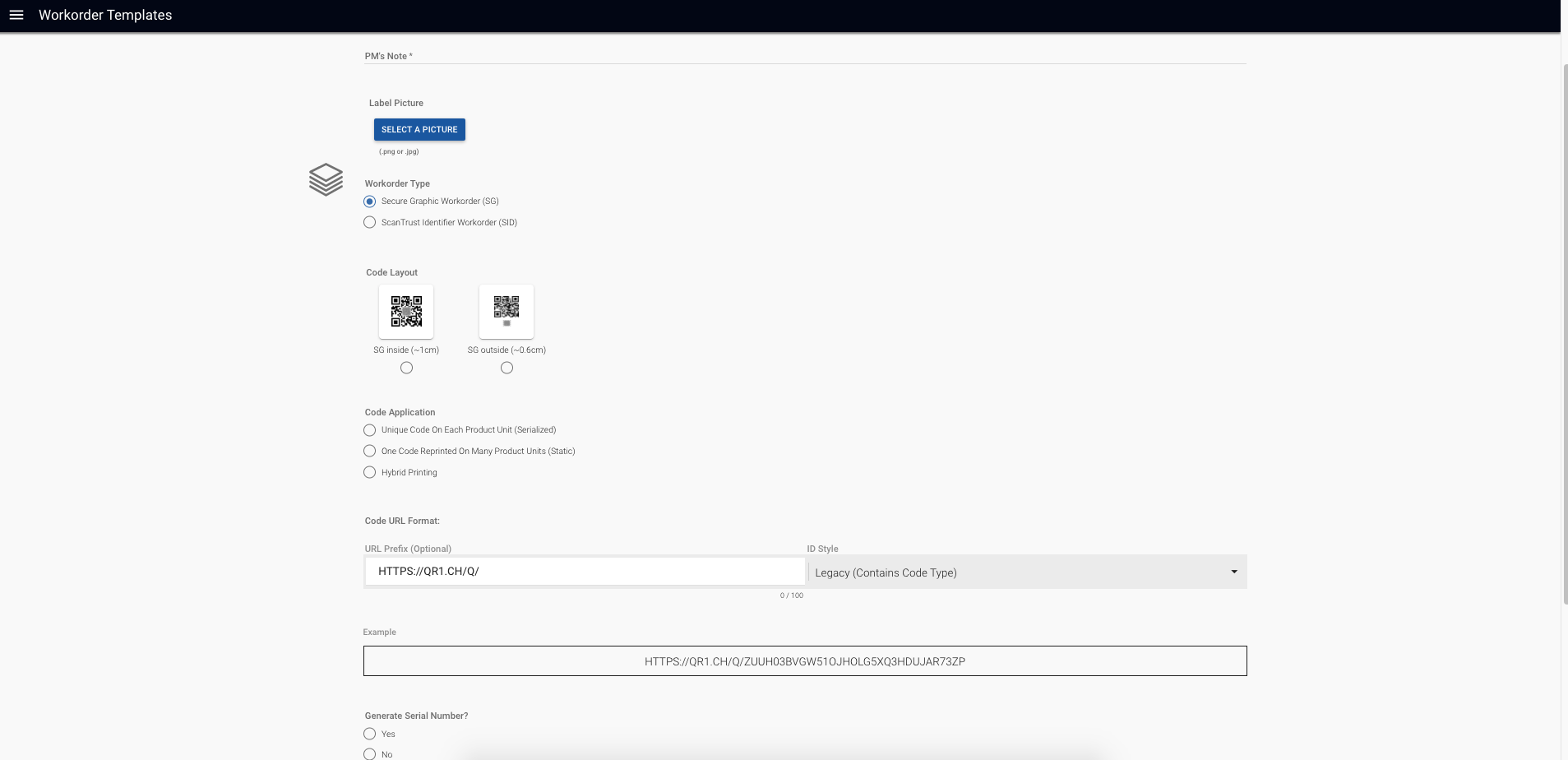Click the Label Picture heading
Screen dimensions: 1568x760
coord(396,104)
